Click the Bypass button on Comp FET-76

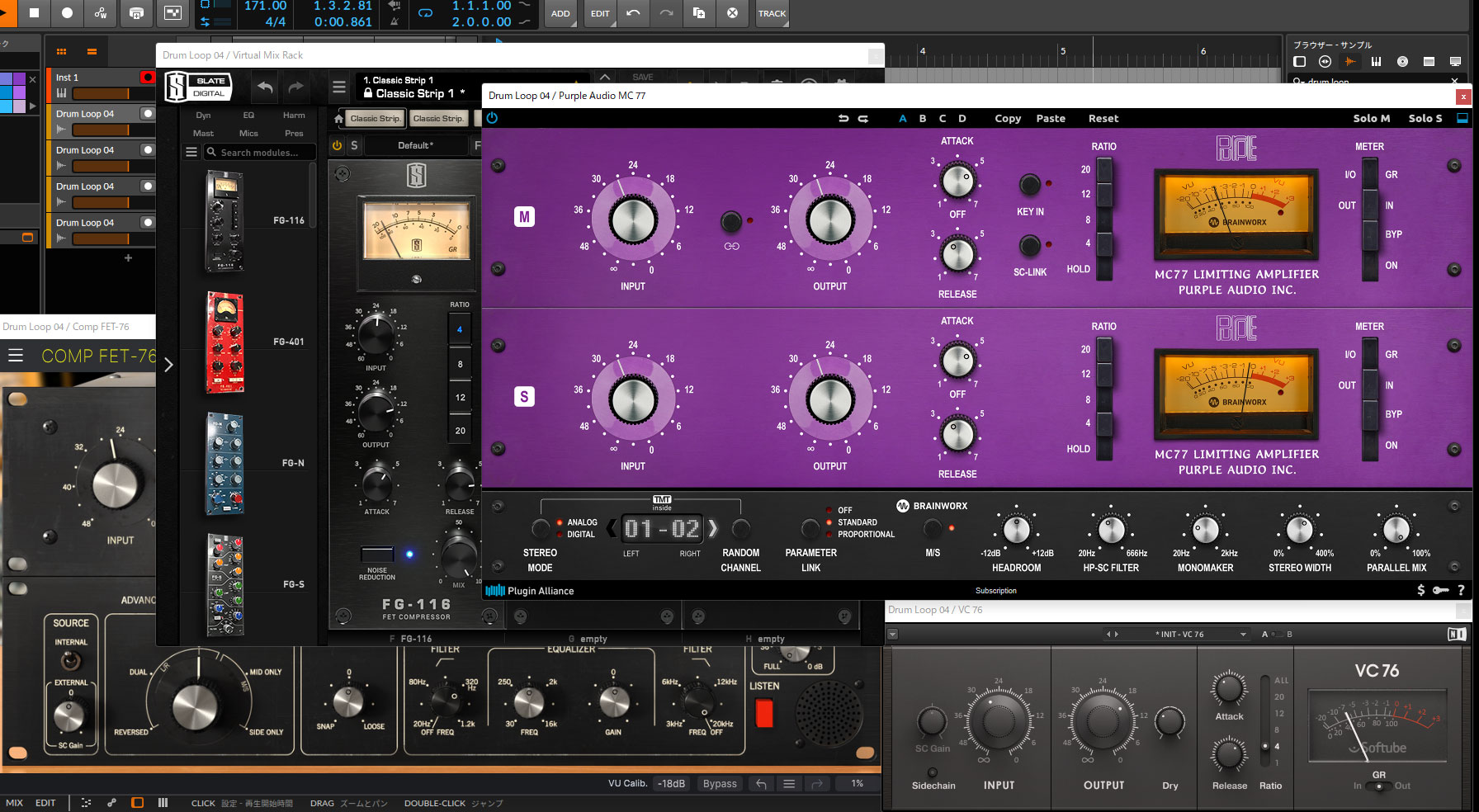pyautogui.click(x=720, y=783)
